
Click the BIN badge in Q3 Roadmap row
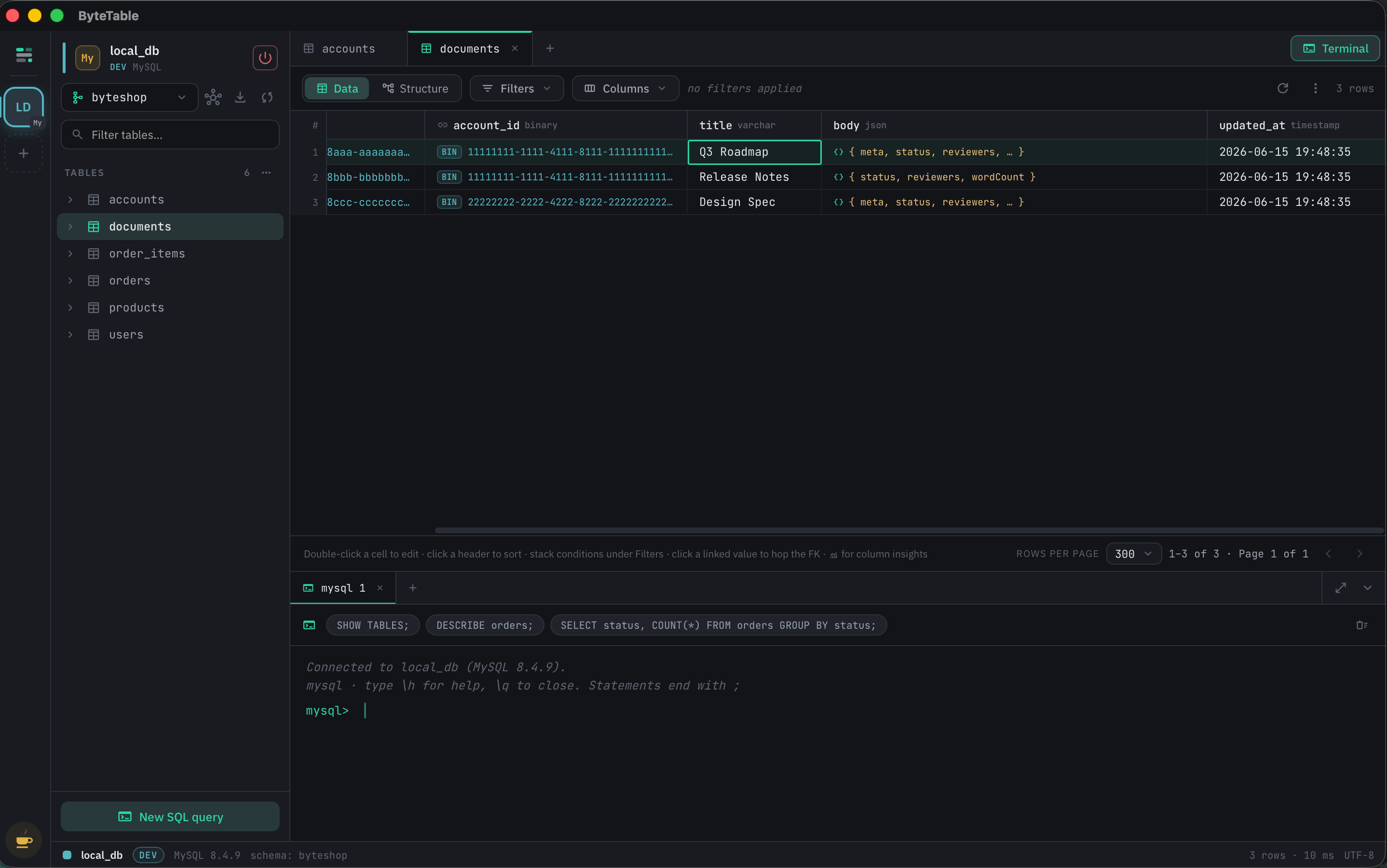tap(449, 152)
